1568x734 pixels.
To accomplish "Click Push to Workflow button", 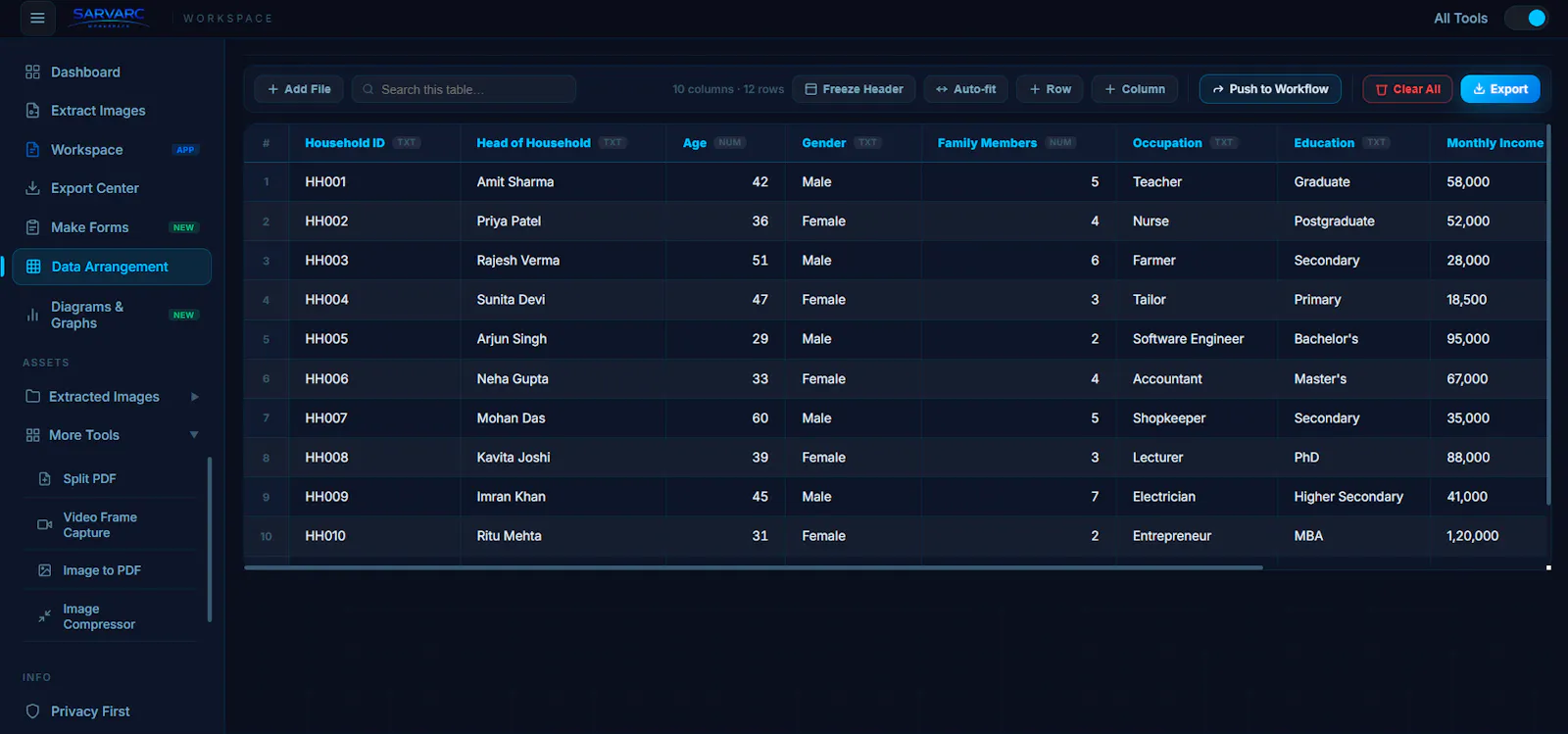I will (x=1270, y=89).
